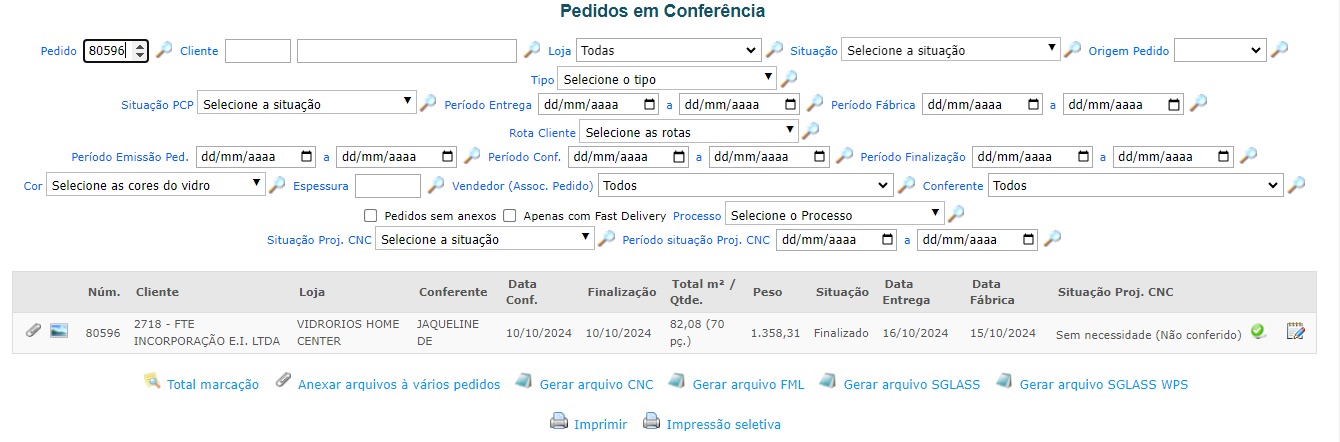Viewport: 1340px width, 442px height.
Task: Click the search icon next to Espessura field
Action: click(436, 185)
